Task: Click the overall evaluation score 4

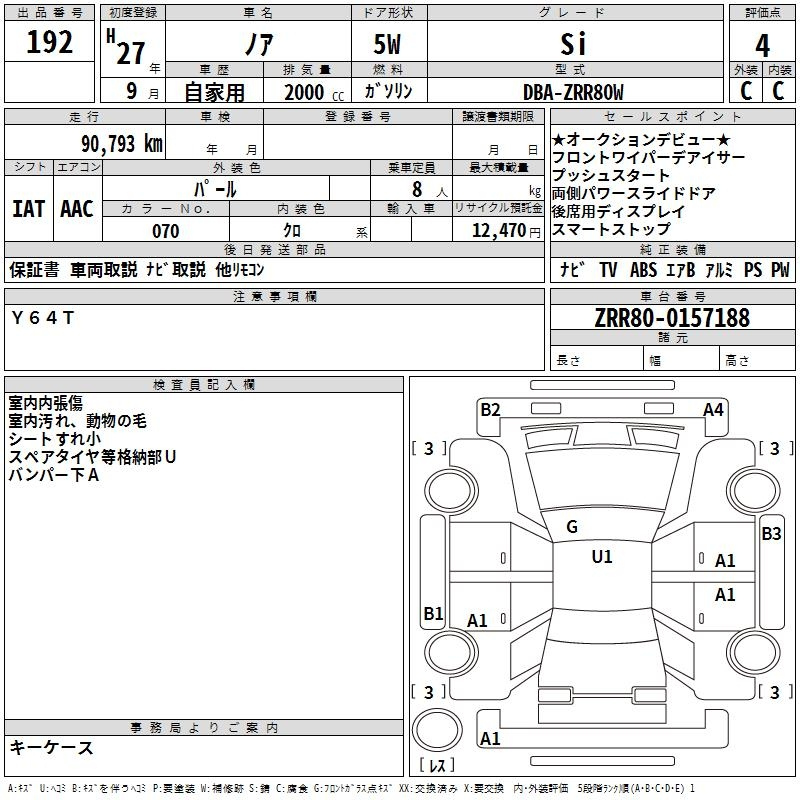Action: tap(762, 45)
